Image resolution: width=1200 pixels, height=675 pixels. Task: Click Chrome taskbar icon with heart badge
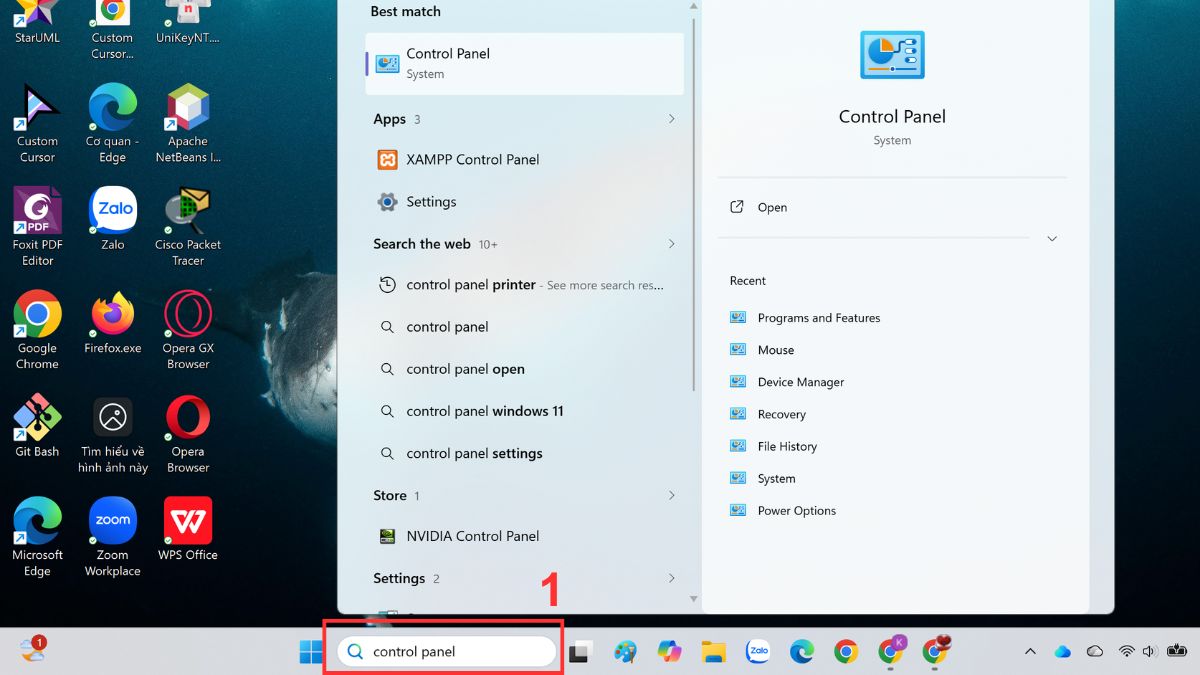[x=936, y=650]
